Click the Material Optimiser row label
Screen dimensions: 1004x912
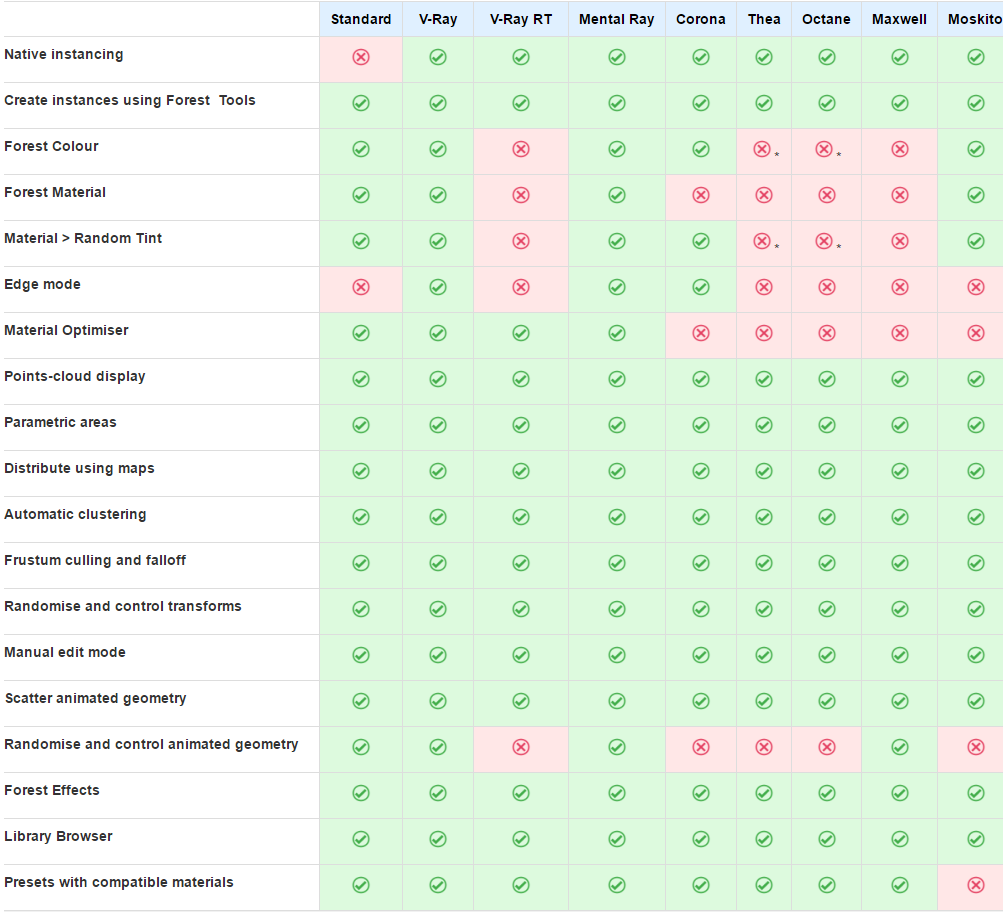click(x=67, y=330)
